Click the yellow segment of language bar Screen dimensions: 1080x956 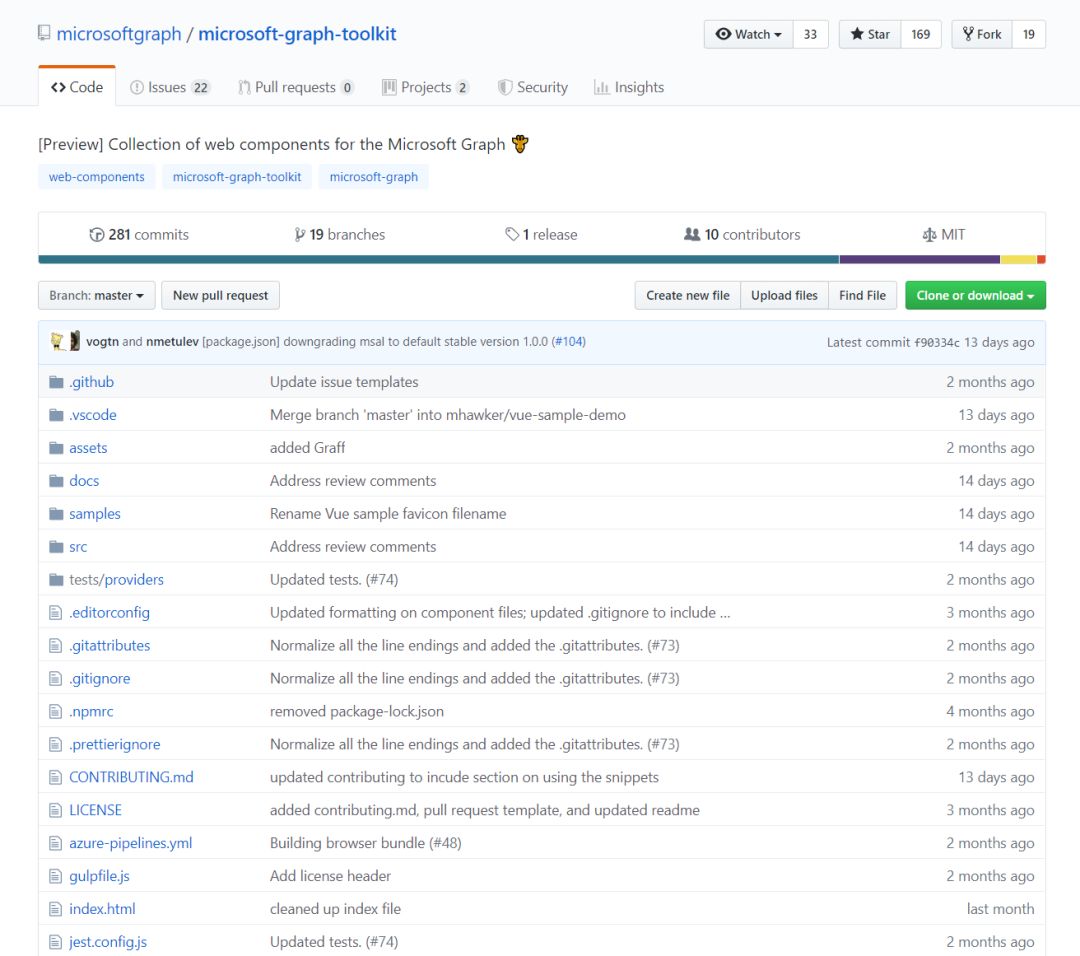pos(1018,260)
